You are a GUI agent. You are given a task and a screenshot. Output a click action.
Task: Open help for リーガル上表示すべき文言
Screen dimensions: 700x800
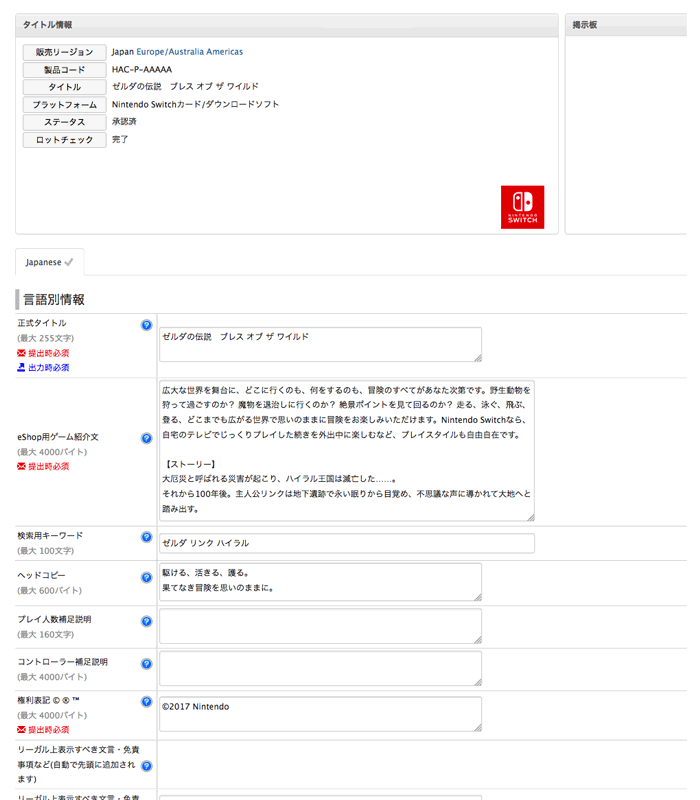coord(146,766)
